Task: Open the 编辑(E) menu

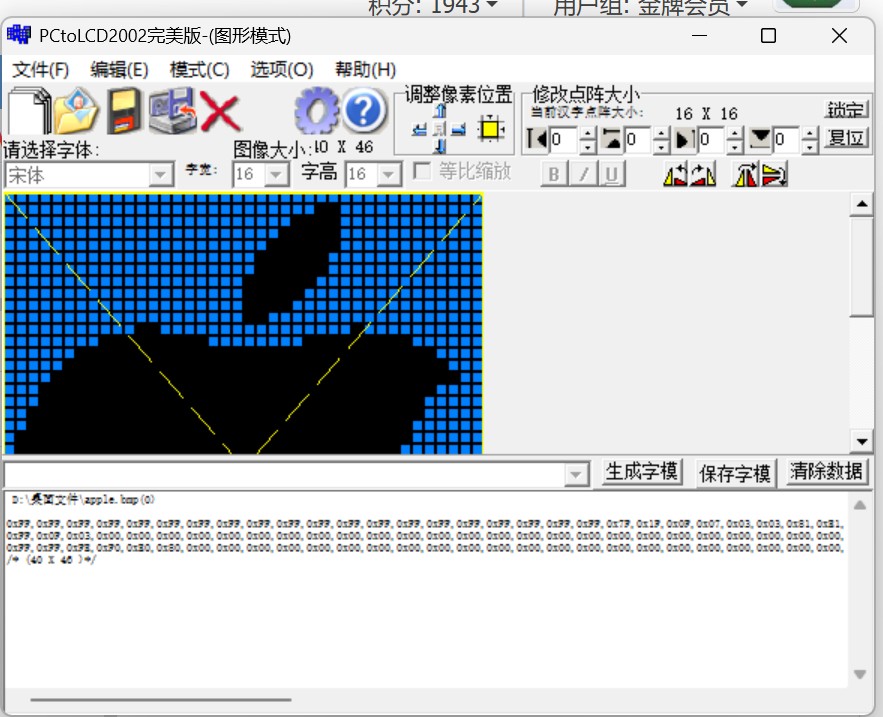Action: click(x=119, y=70)
